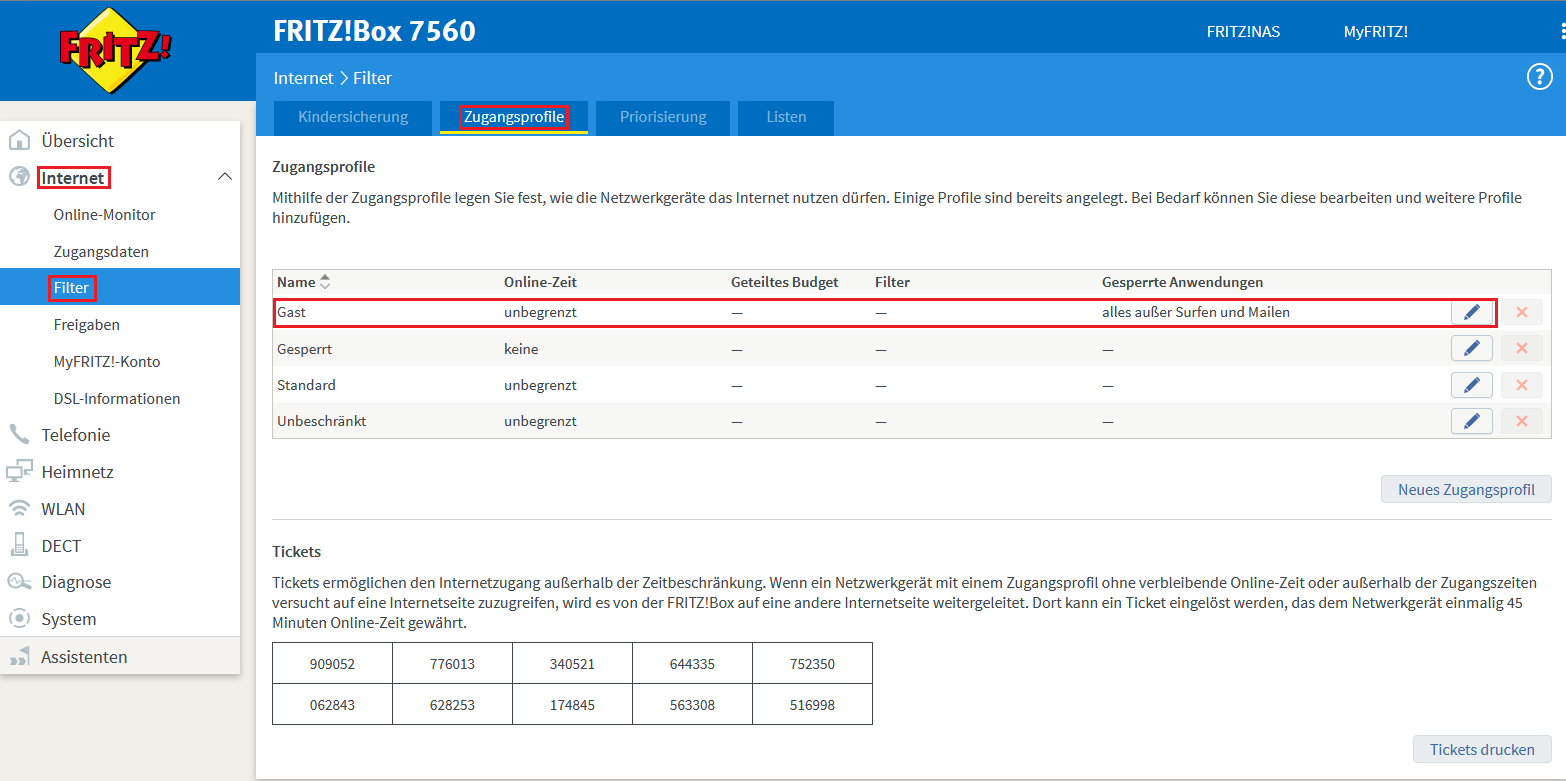Image resolution: width=1566 pixels, height=781 pixels.
Task: Edit the Standard profile with pencil icon
Action: tap(1471, 385)
